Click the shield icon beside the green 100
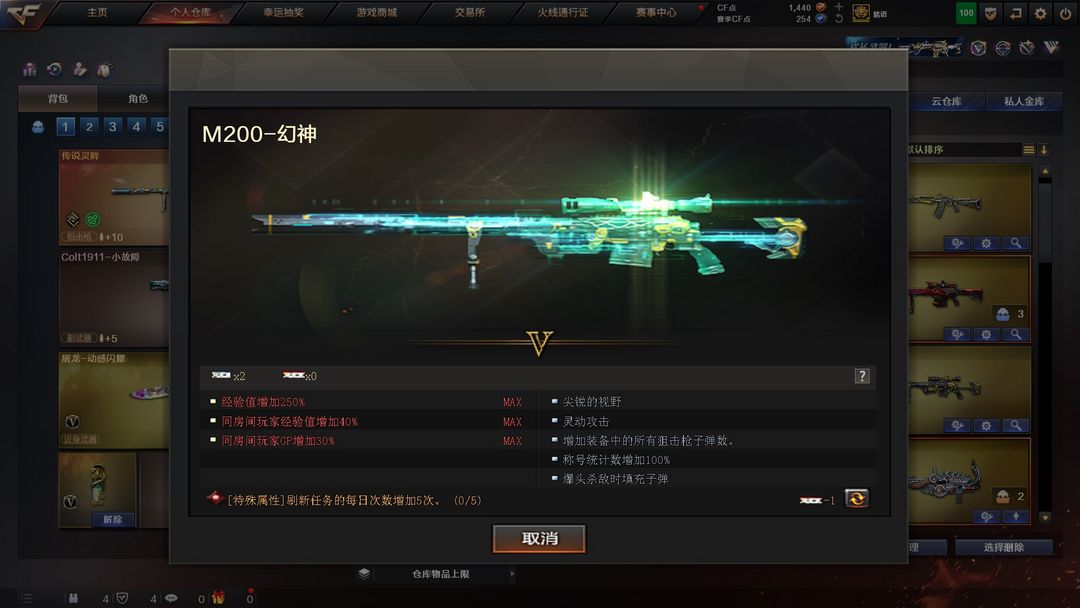Screen dimensions: 1080x608 (990, 13)
